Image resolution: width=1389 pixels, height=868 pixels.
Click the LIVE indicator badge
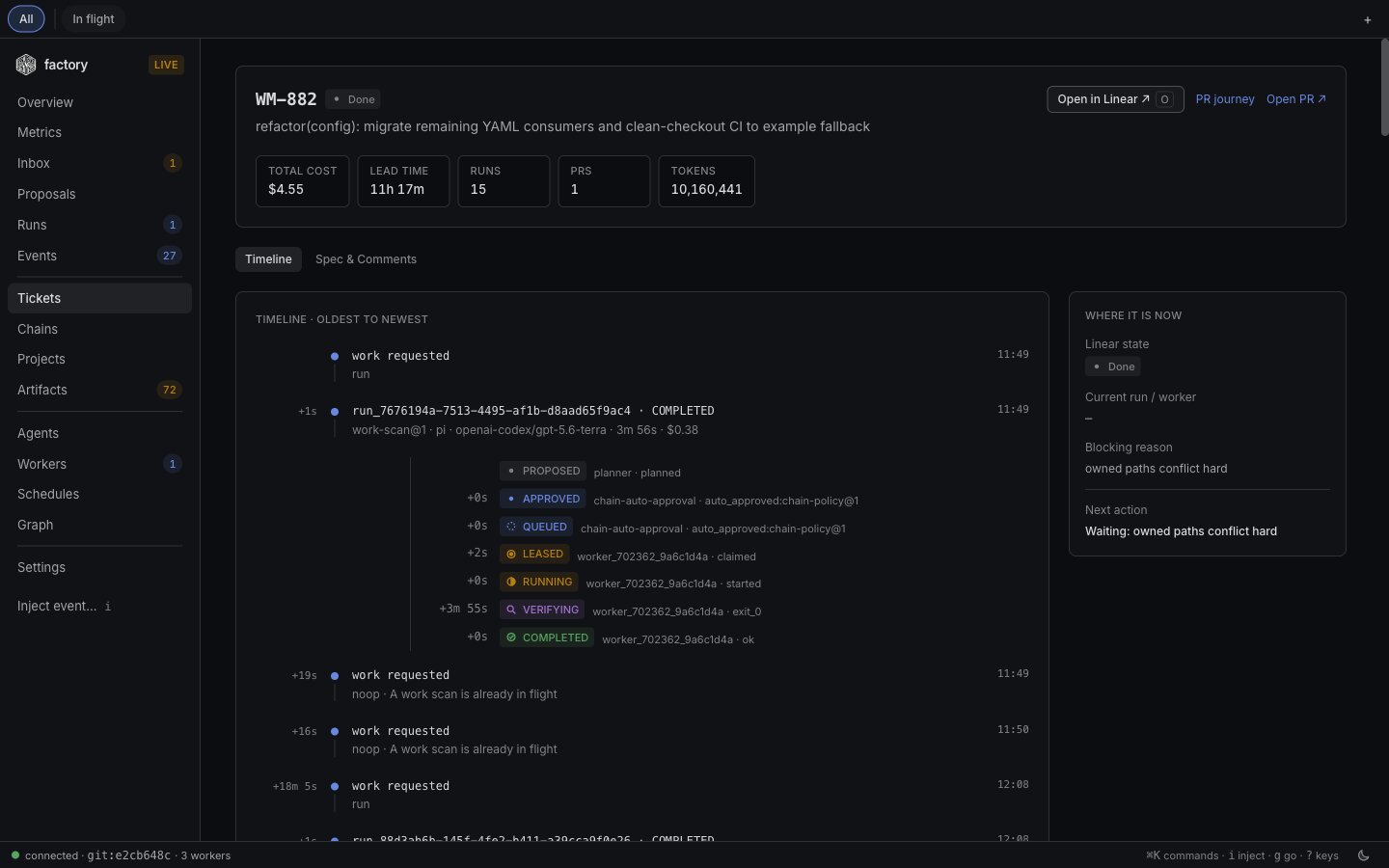point(166,65)
